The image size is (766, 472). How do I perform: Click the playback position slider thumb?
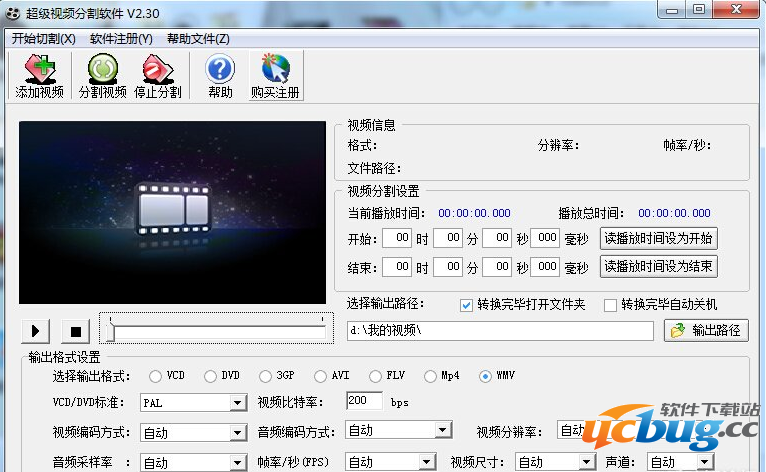click(111, 332)
